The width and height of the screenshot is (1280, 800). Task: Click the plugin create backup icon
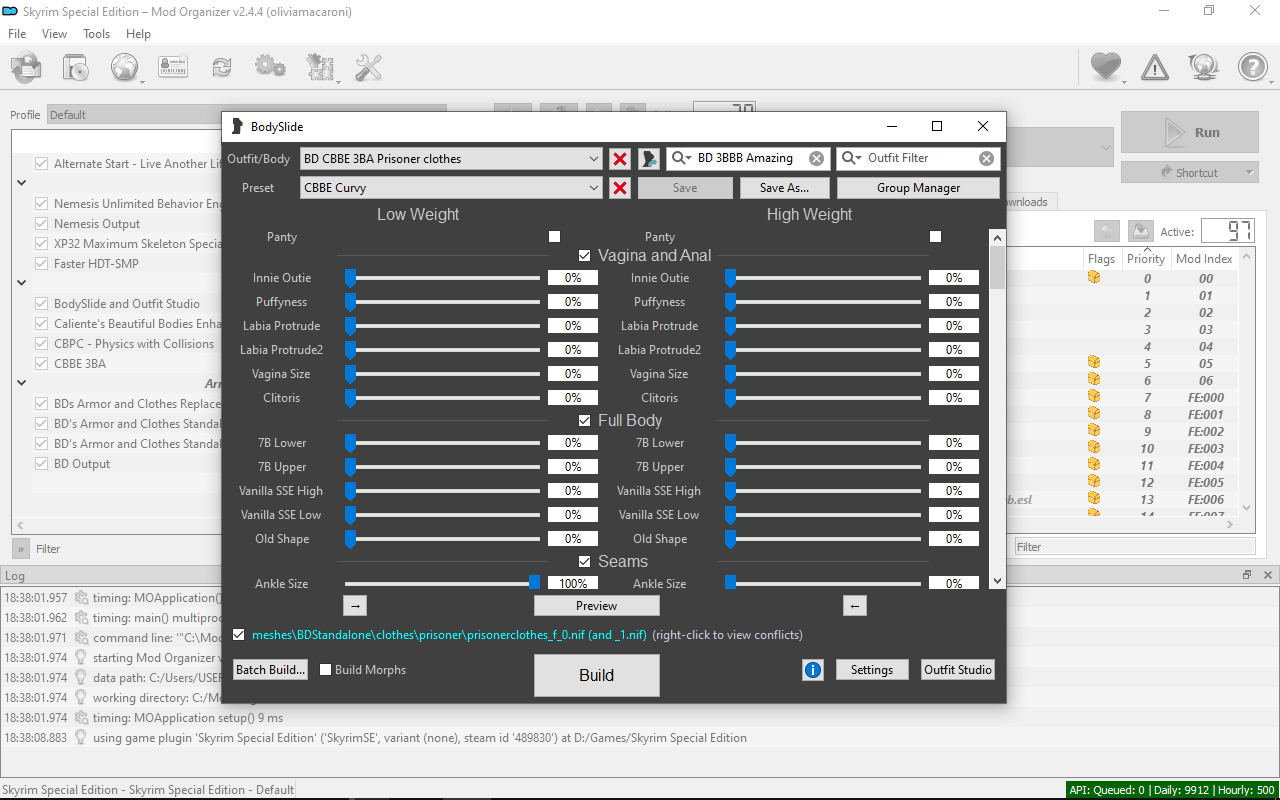coord(1141,231)
